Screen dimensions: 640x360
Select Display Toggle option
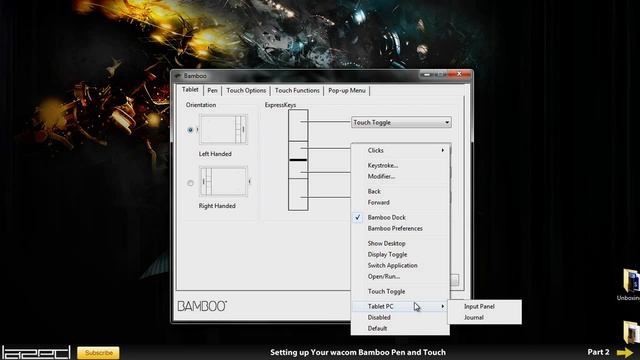point(400,254)
